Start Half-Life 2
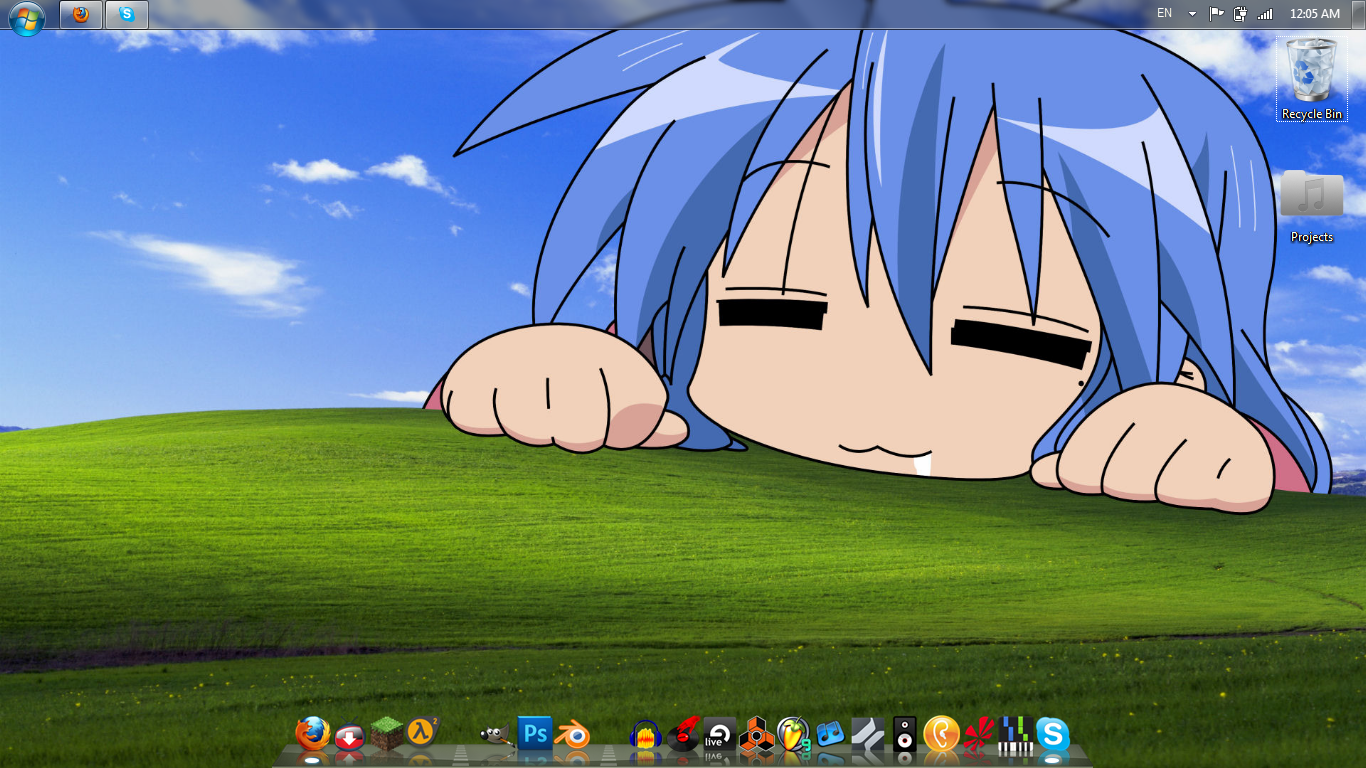The width and height of the screenshot is (1366, 768). [x=422, y=735]
